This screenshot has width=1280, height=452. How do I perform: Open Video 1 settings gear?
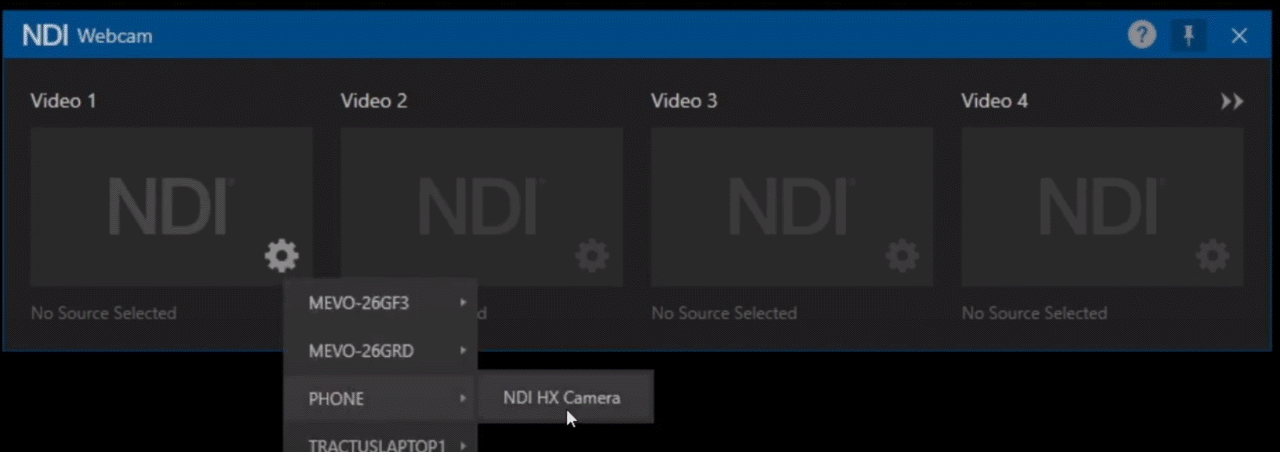281,257
